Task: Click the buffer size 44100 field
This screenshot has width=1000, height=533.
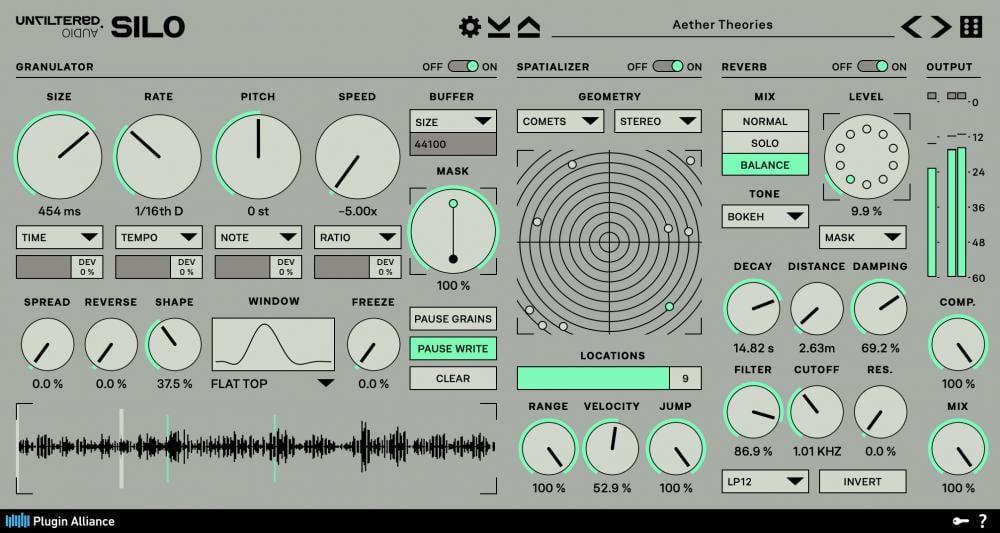Action: tap(453, 144)
